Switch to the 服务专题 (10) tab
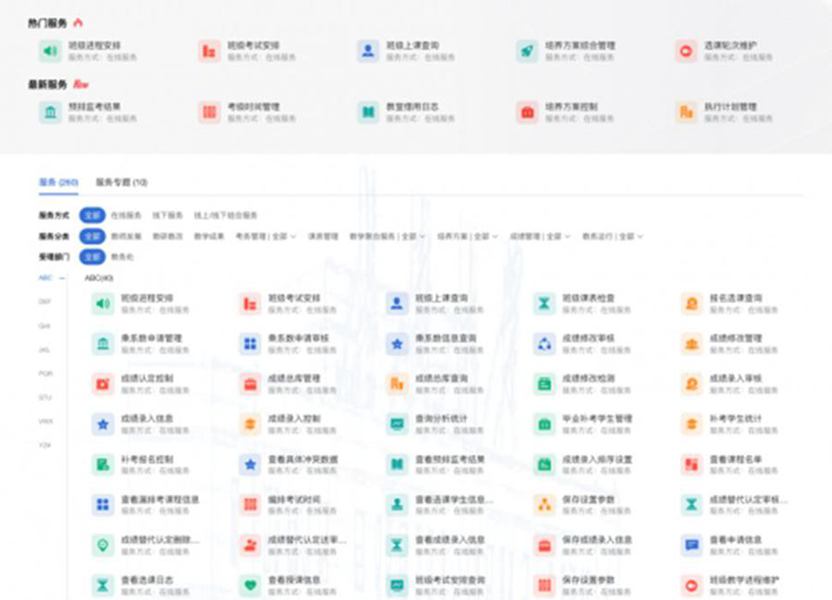 (122, 182)
